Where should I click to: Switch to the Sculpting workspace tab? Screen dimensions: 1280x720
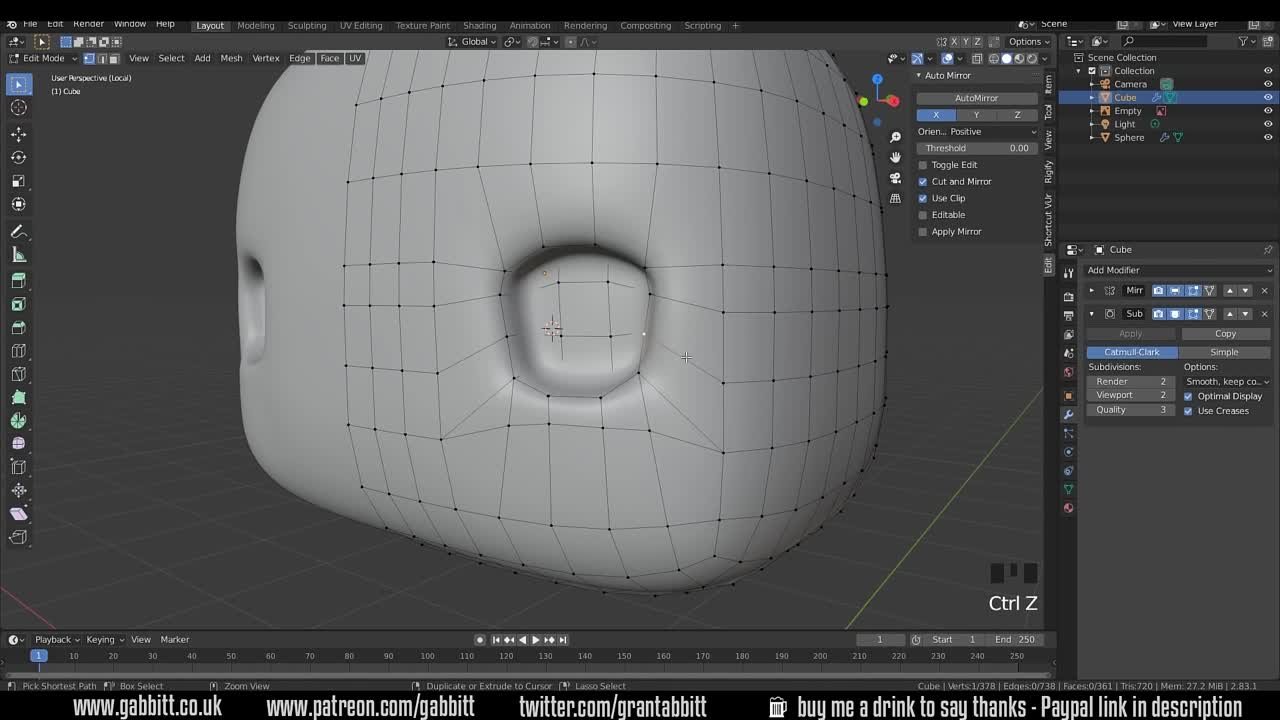coord(307,25)
